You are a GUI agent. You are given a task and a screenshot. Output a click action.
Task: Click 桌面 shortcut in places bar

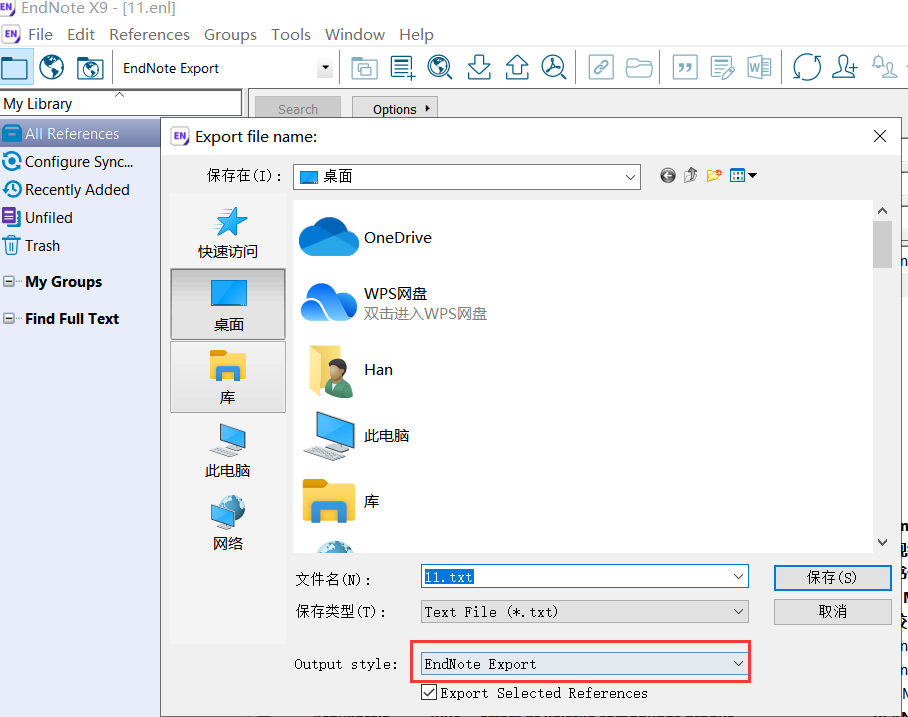point(228,304)
